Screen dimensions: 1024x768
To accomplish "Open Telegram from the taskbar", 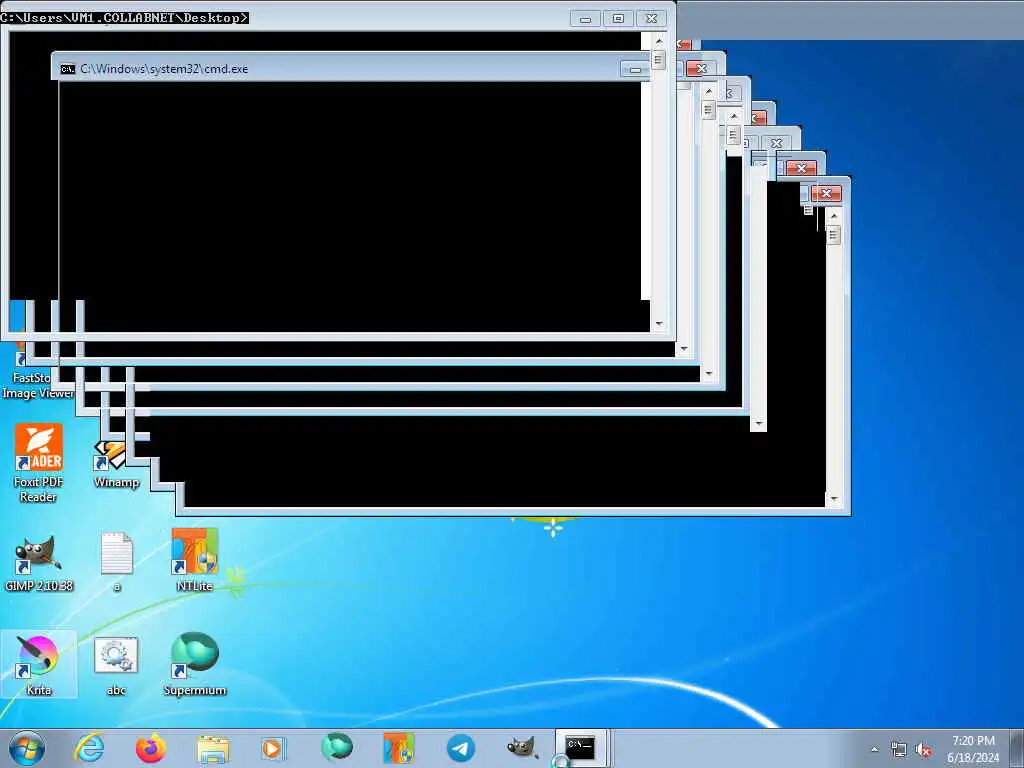I will point(460,748).
